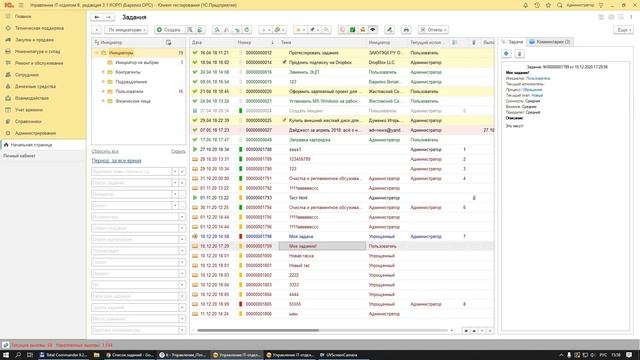This screenshot has width=640, height=360.
Task: Click the Скрыть link in filter panel
Action: point(178,151)
